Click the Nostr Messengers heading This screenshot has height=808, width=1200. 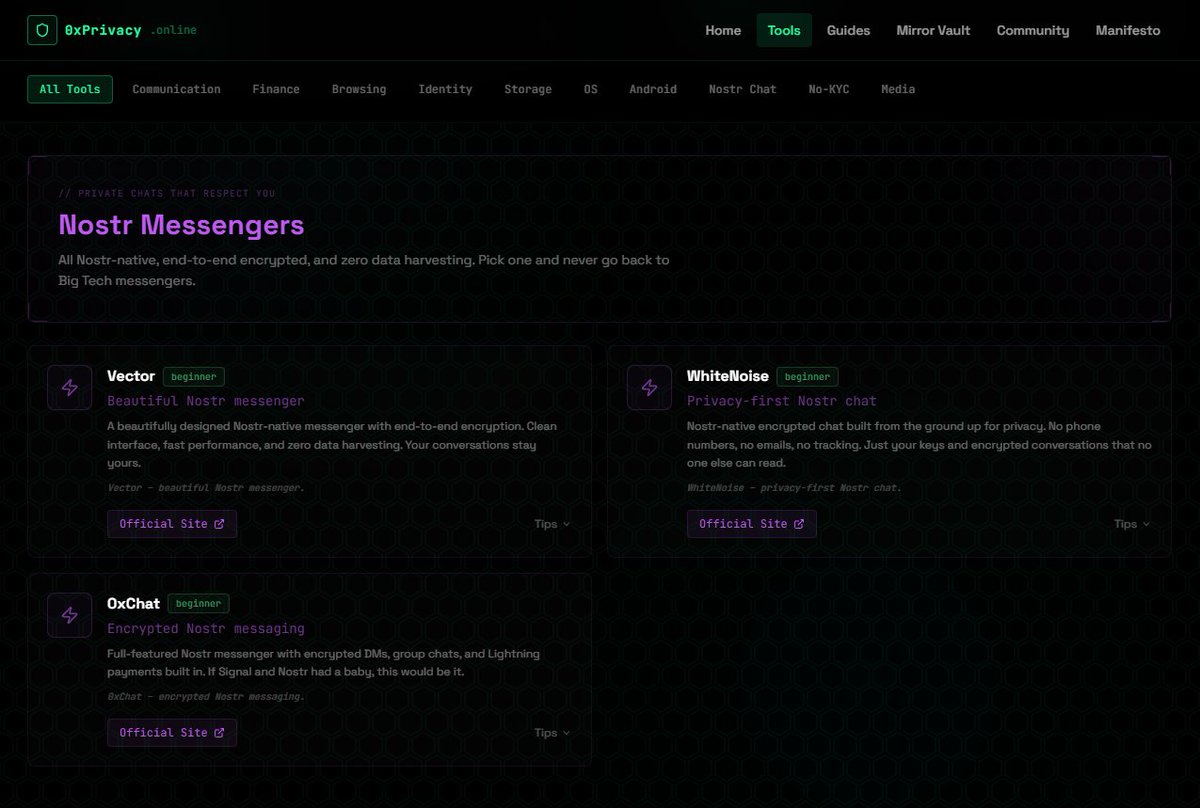(x=181, y=225)
